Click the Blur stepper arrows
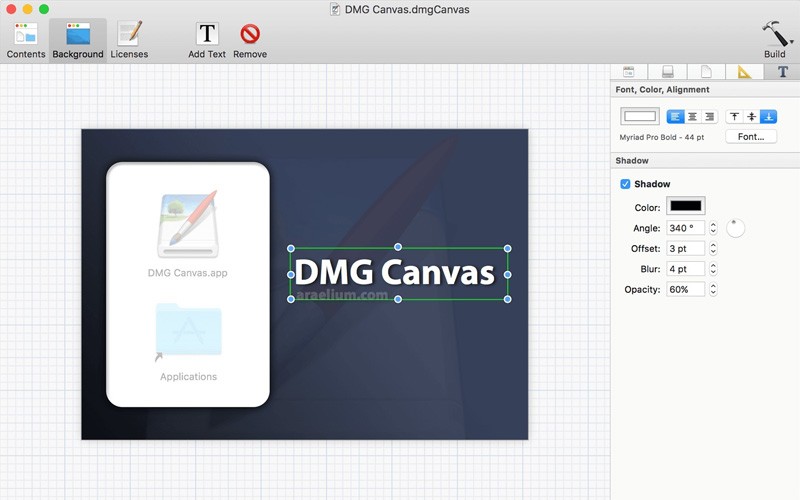Viewport: 800px width, 500px height. pyautogui.click(x=713, y=269)
